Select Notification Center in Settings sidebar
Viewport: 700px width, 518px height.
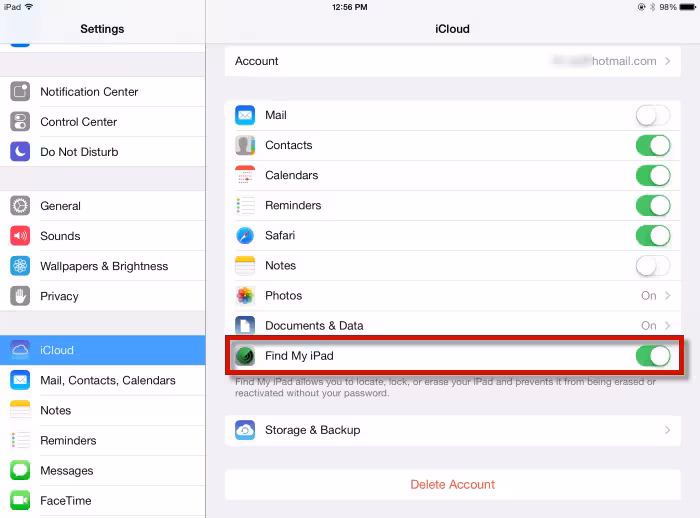[x=103, y=92]
